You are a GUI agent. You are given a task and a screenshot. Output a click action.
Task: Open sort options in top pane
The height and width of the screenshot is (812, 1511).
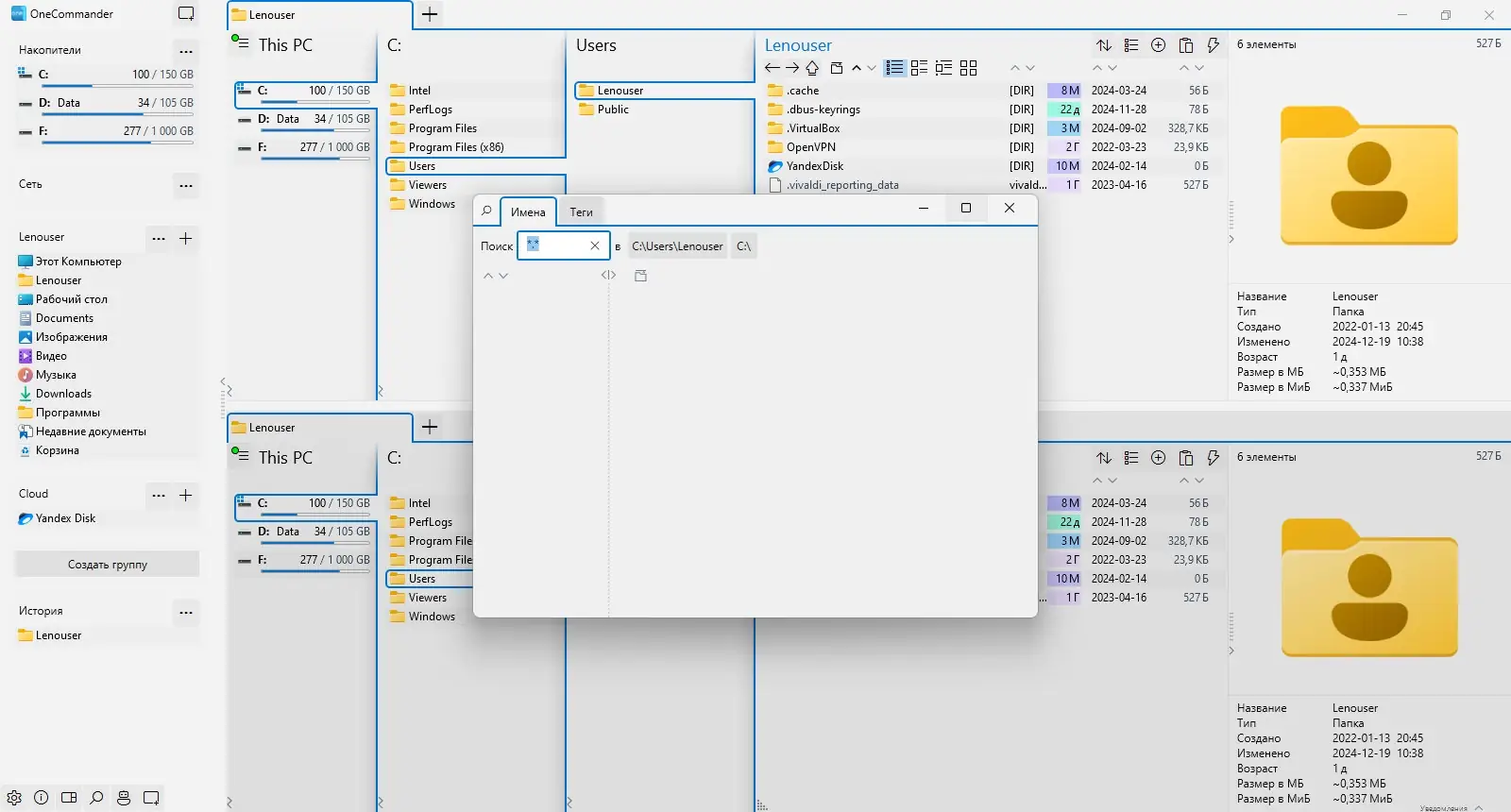pyautogui.click(x=1104, y=45)
